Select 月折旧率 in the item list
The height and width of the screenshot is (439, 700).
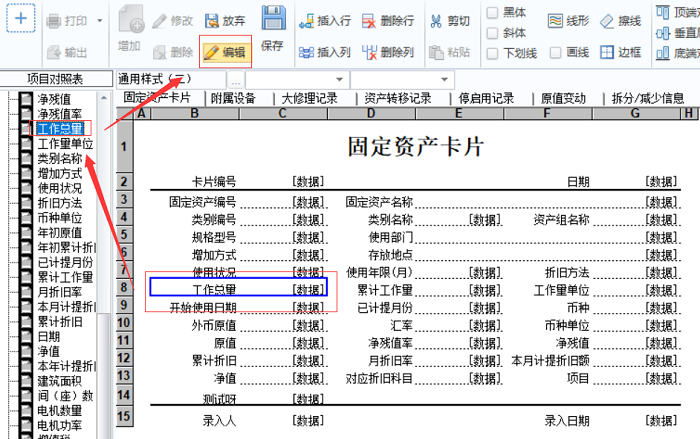coord(60,292)
